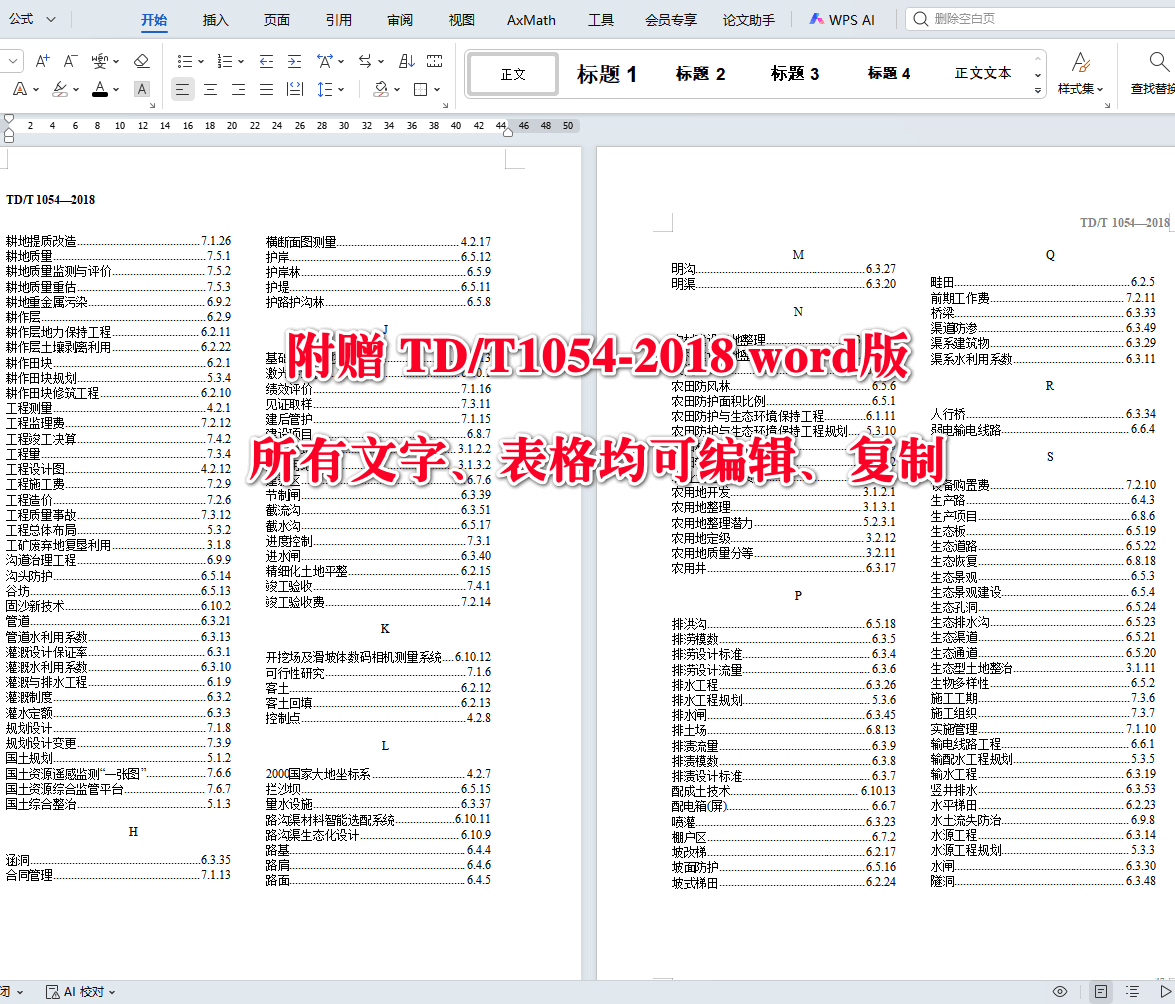Click the phonetic guide (wén) icon
The width and height of the screenshot is (1175, 1004).
pos(99,61)
